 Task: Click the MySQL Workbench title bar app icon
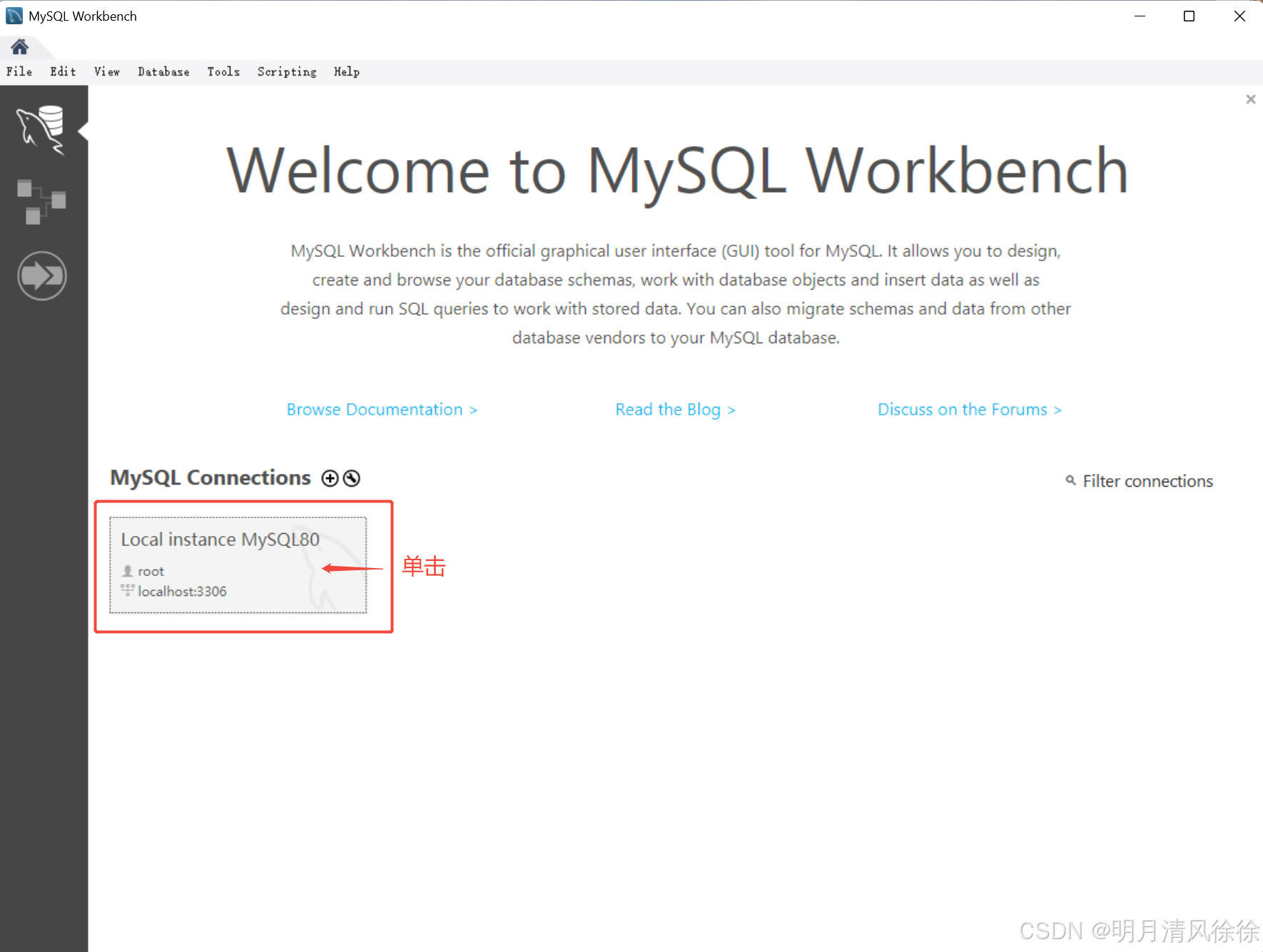tap(14, 16)
